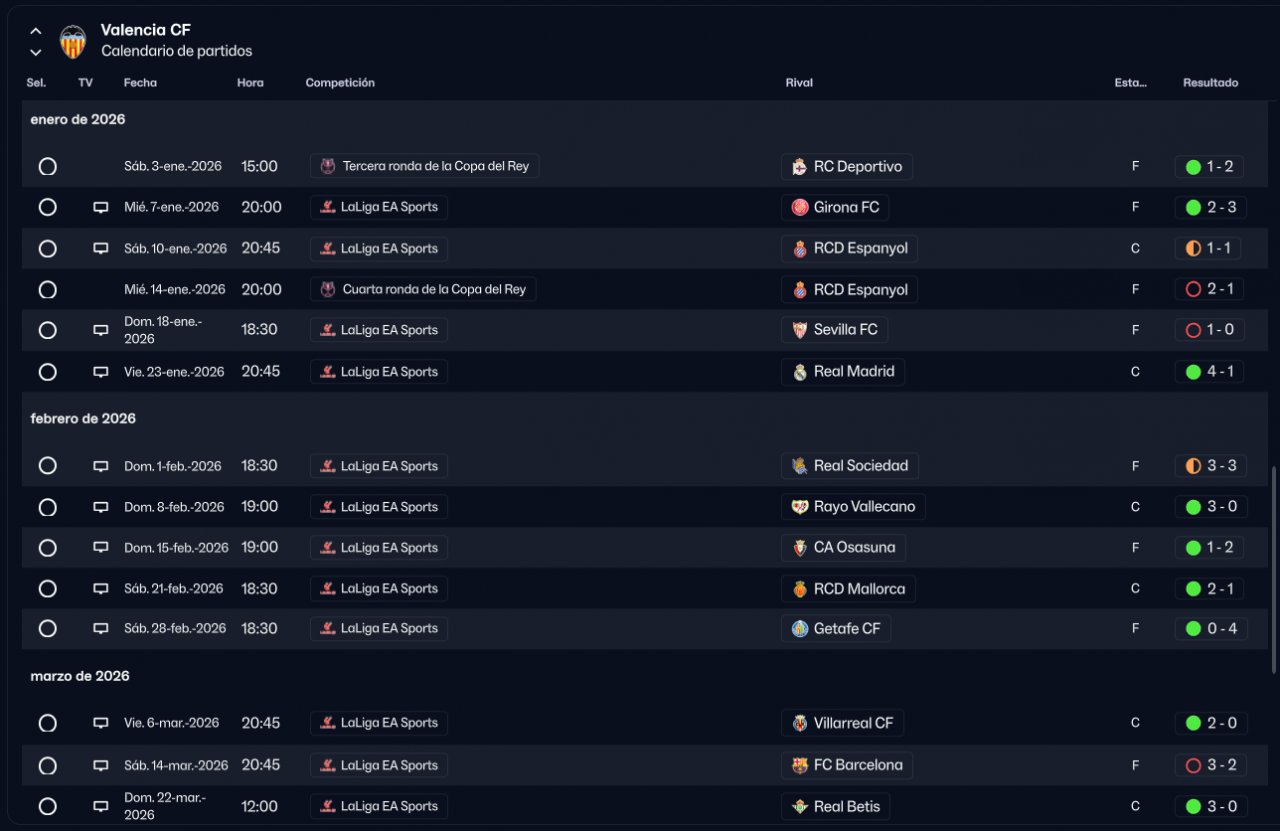Click the TV icon in the Sevilla FC row

101,330
